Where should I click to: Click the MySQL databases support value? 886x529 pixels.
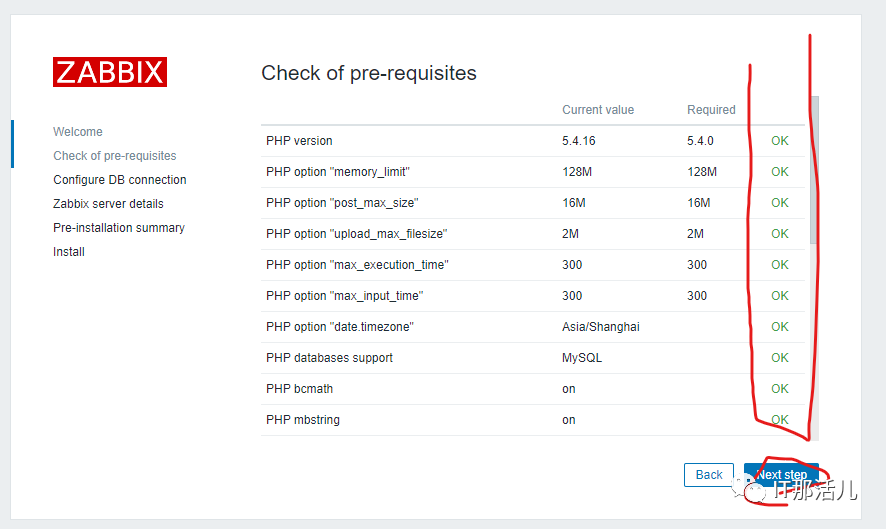(x=582, y=358)
